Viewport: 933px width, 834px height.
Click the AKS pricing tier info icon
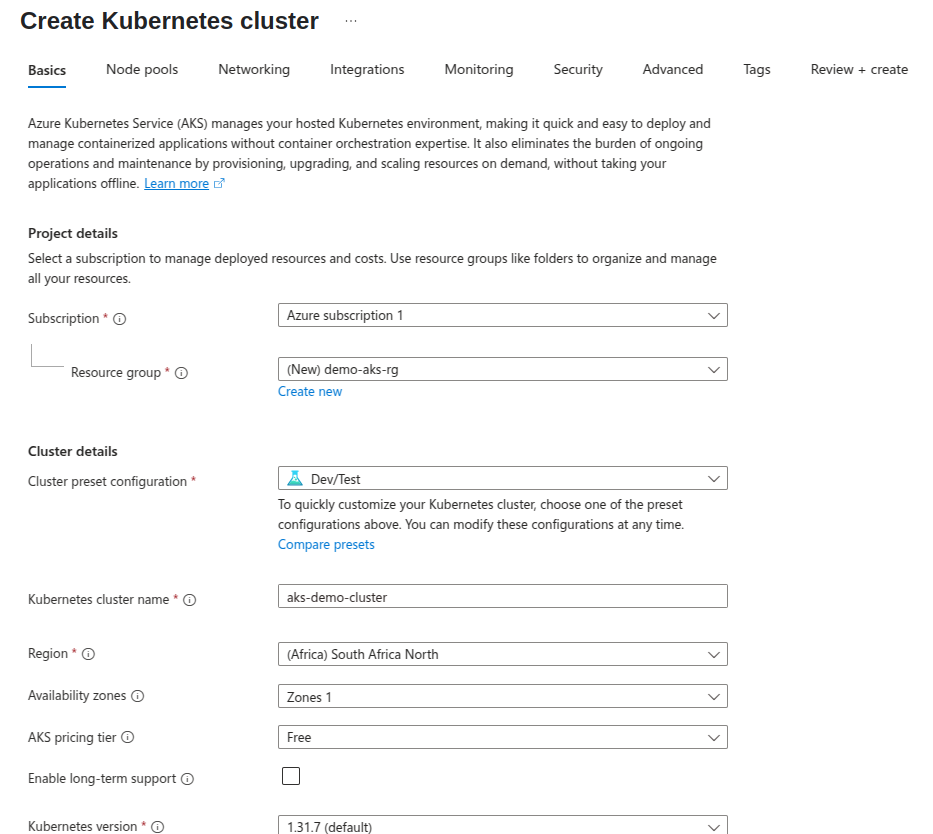[127, 738]
